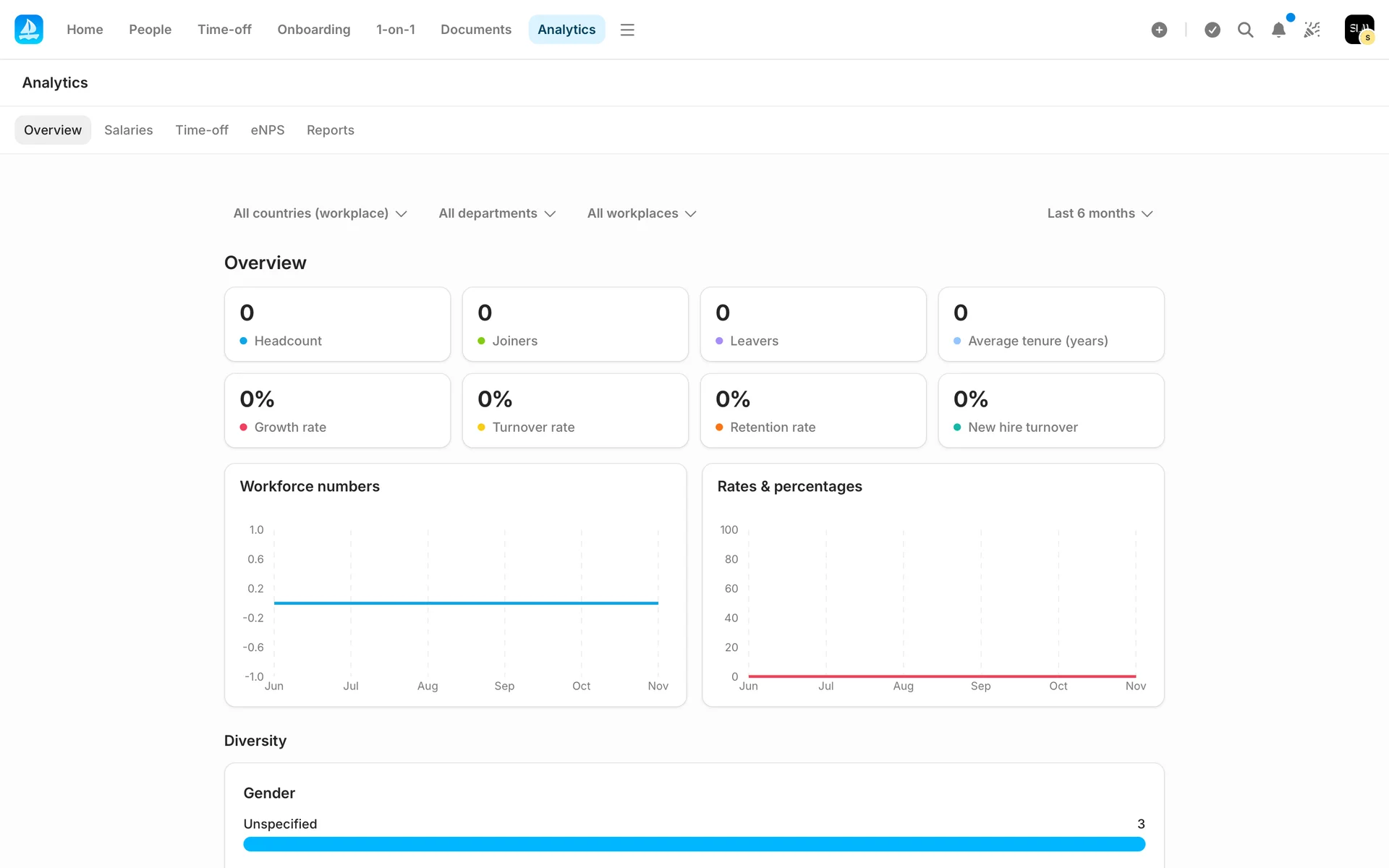Click the Headcount metric card

[337, 324]
